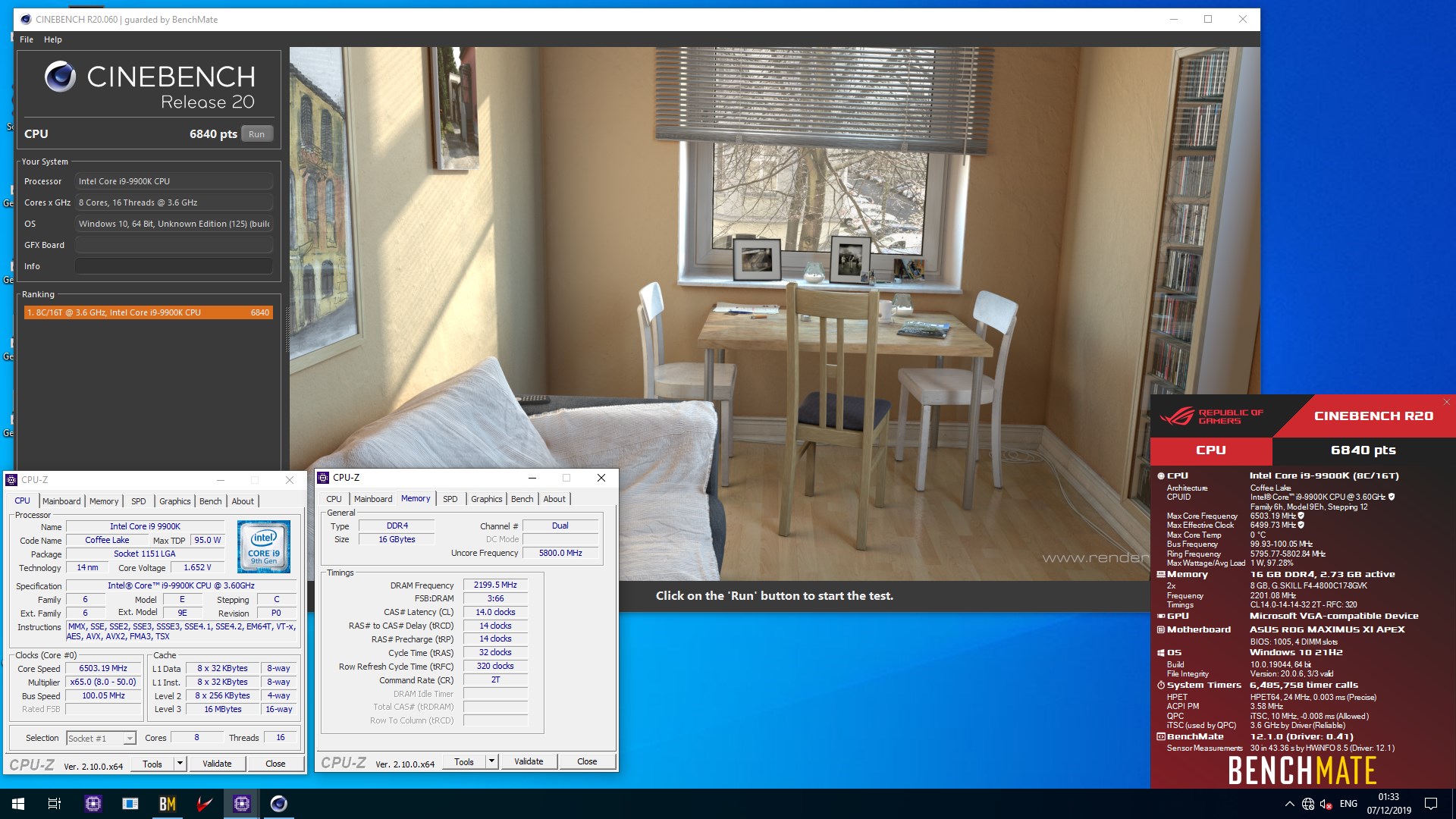Open the red checkmark taskbar app
1456x819 pixels.
click(205, 804)
